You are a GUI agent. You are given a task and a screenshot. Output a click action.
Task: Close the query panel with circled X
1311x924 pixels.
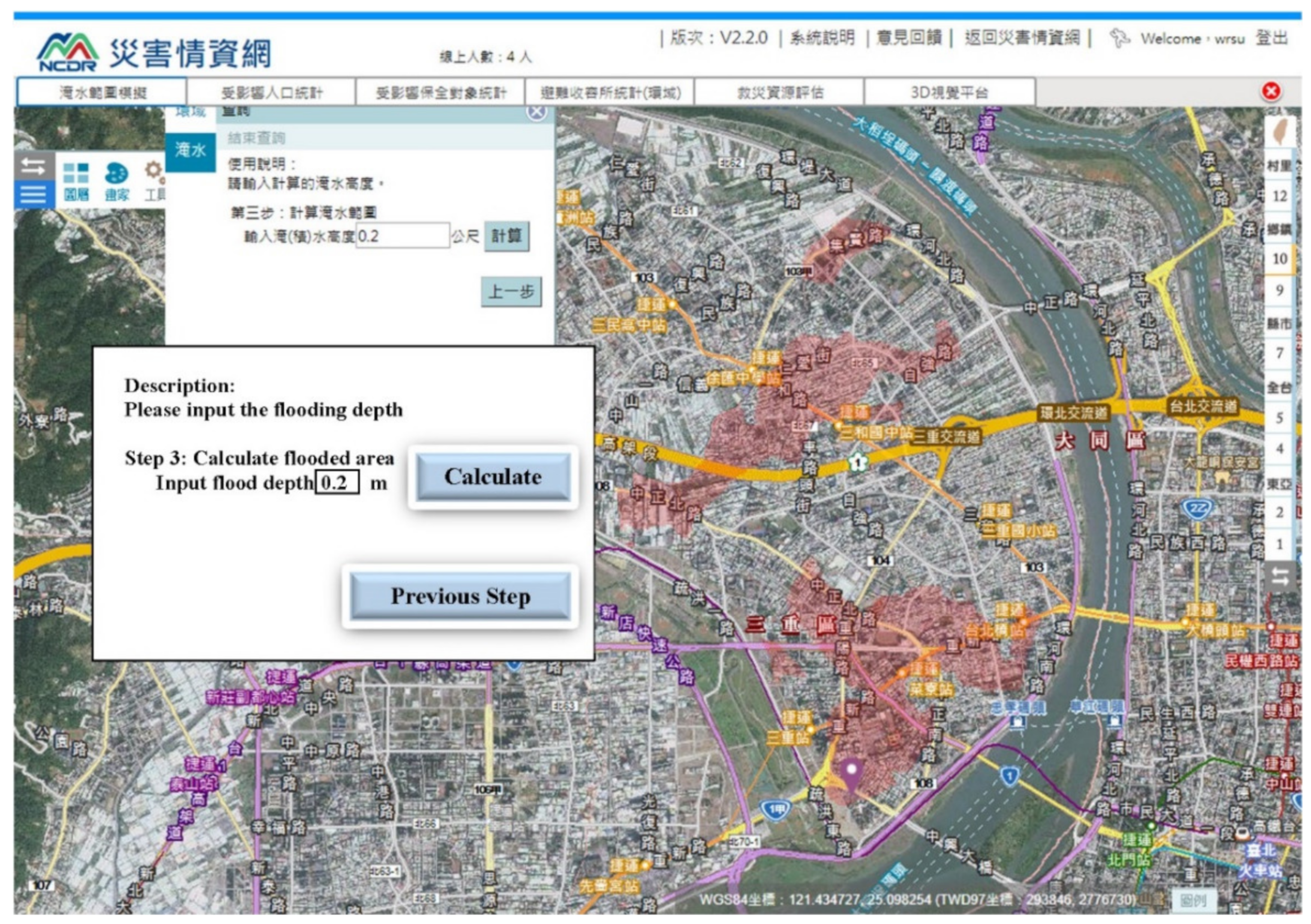pyautogui.click(x=536, y=112)
